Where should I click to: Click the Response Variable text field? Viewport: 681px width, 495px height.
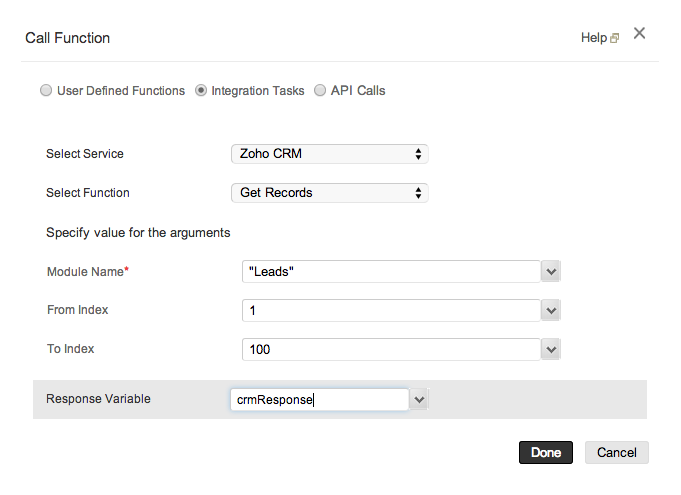coord(319,400)
